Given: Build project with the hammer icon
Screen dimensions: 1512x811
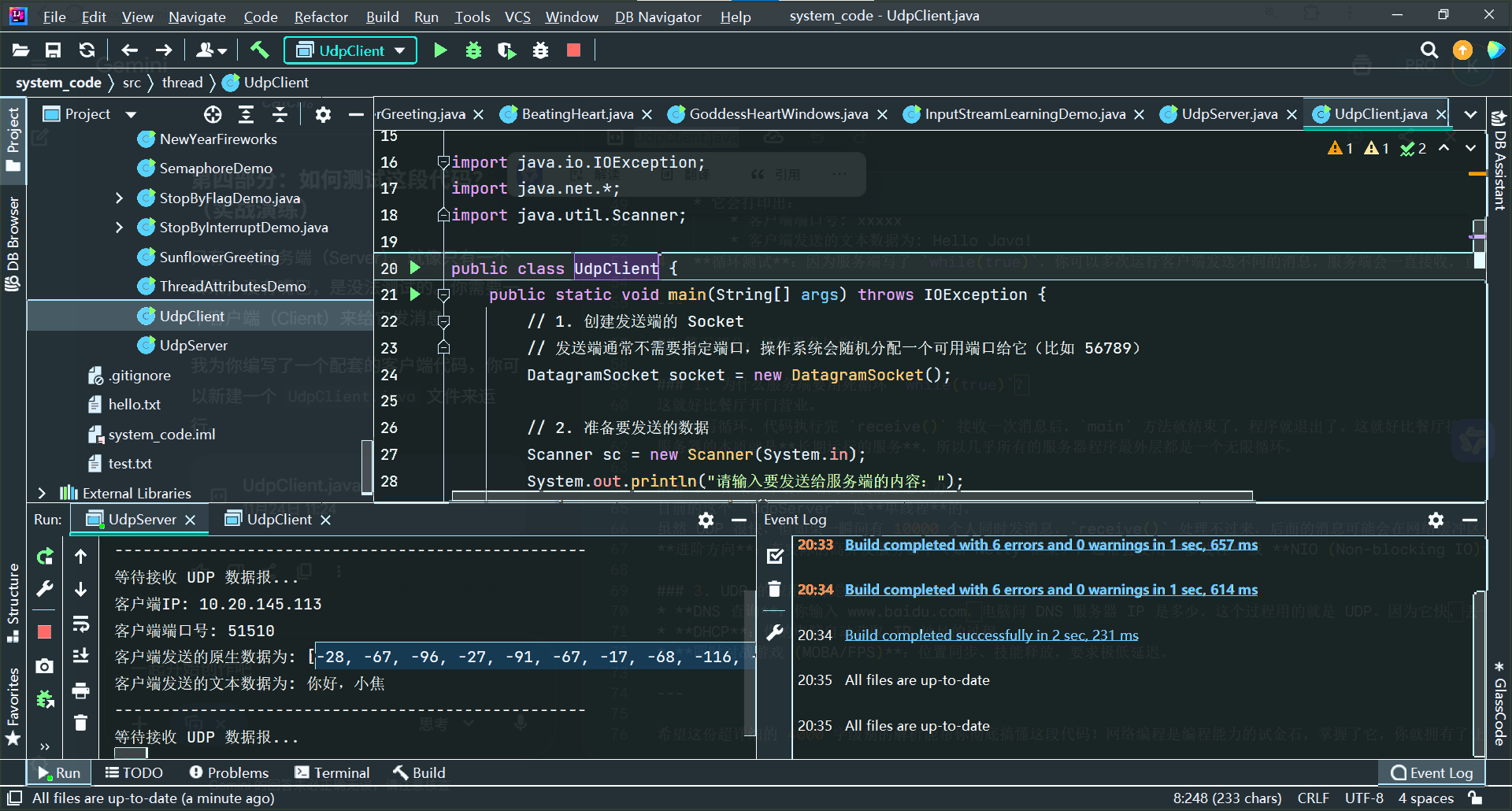Looking at the screenshot, I should [x=259, y=50].
